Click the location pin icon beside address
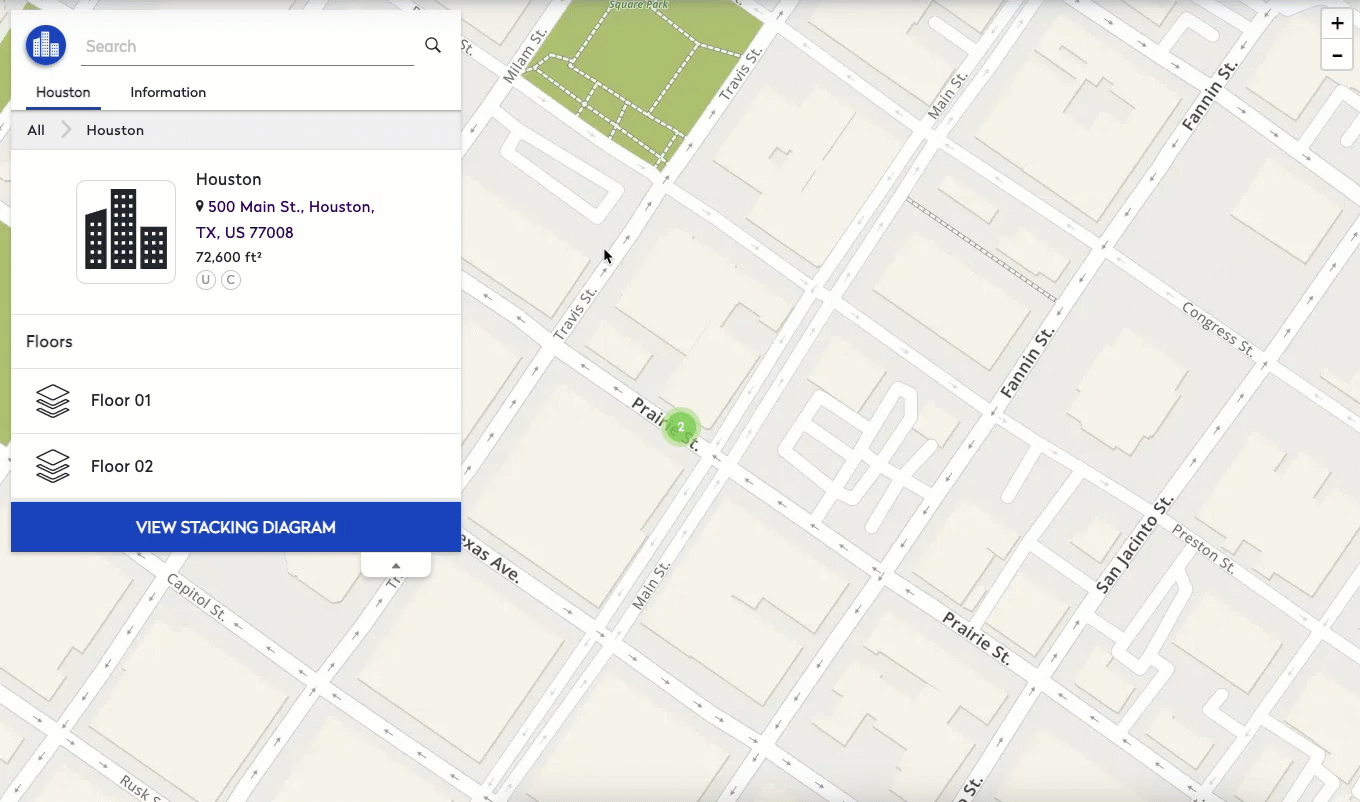This screenshot has width=1360, height=802. (x=200, y=206)
